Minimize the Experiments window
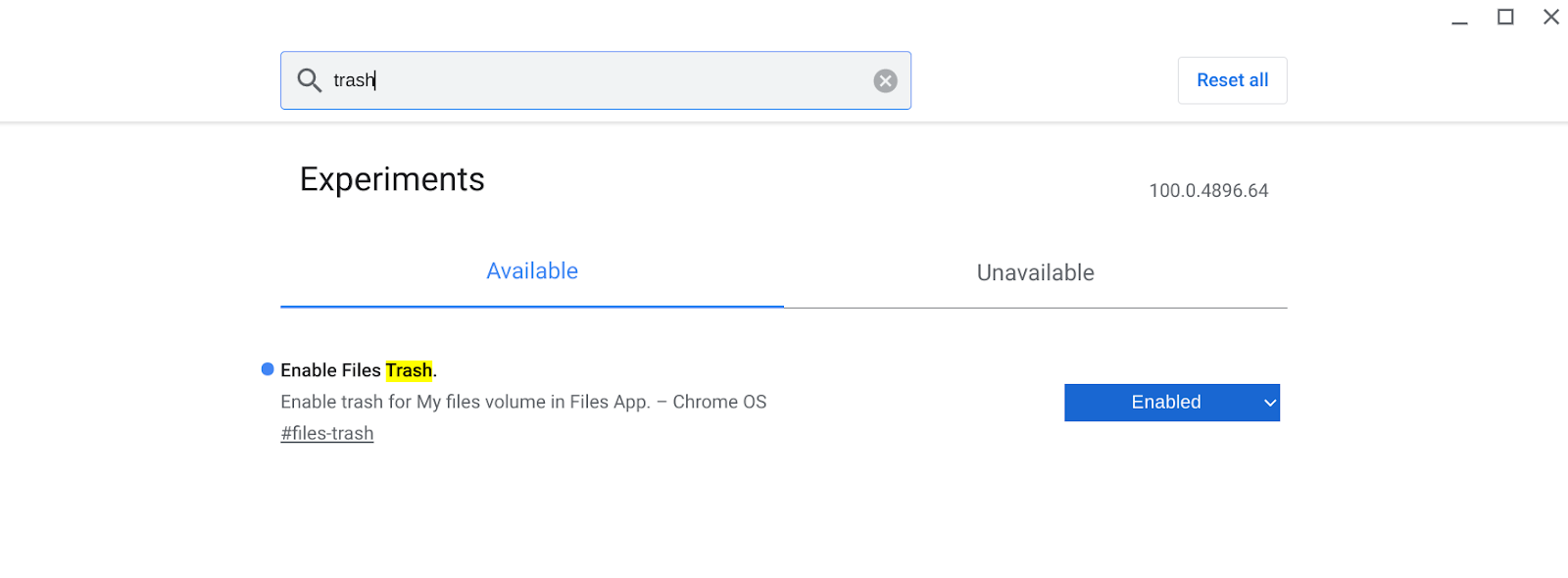Screen dimensions: 1568x578 pos(1459,18)
